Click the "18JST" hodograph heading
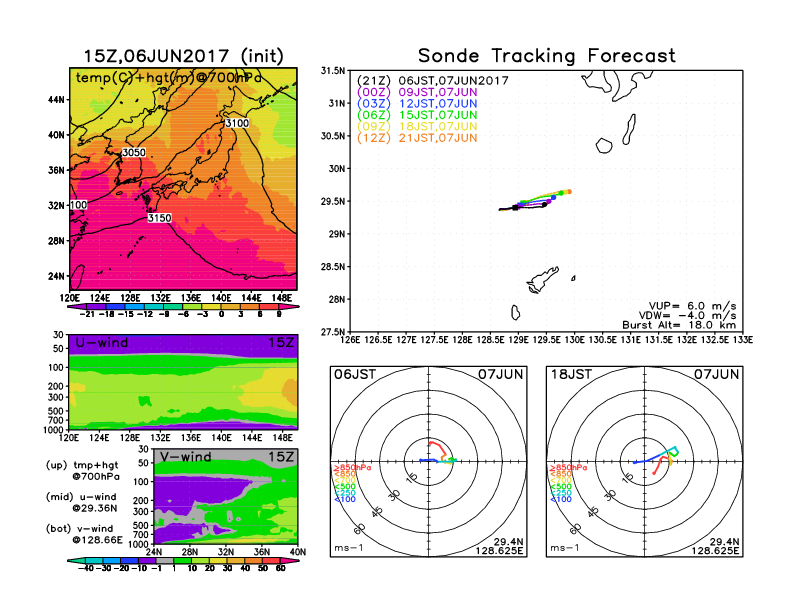 [571, 375]
